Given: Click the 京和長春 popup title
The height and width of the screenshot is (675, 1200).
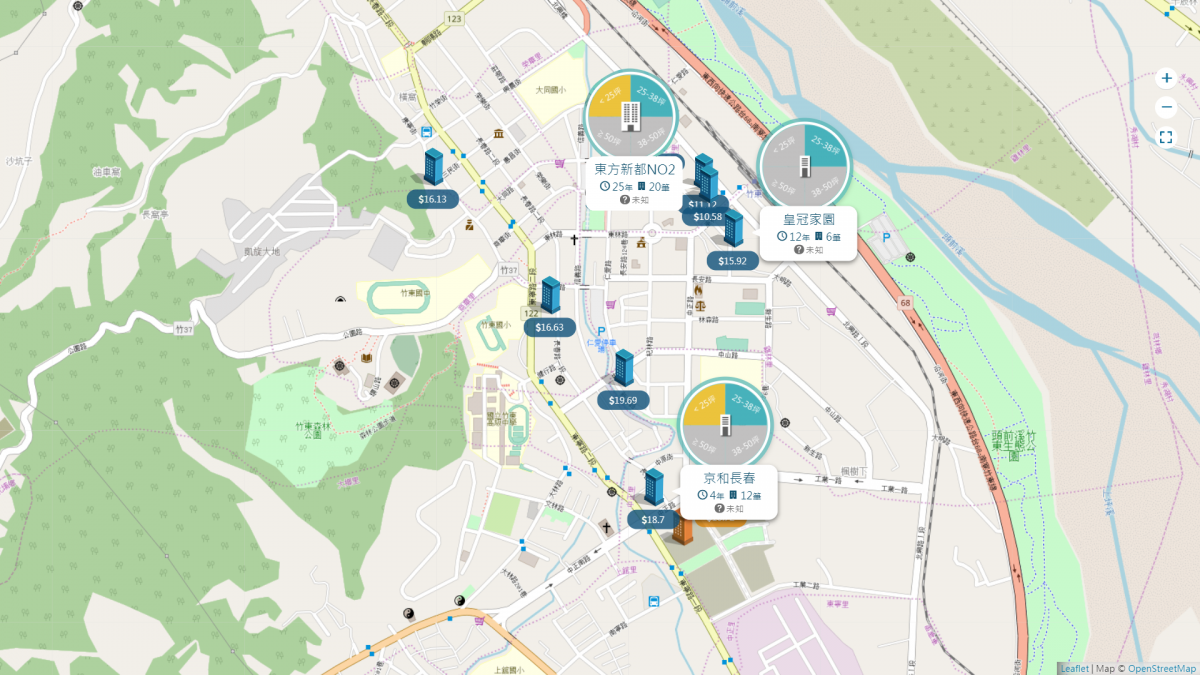Looking at the screenshot, I should click(729, 478).
